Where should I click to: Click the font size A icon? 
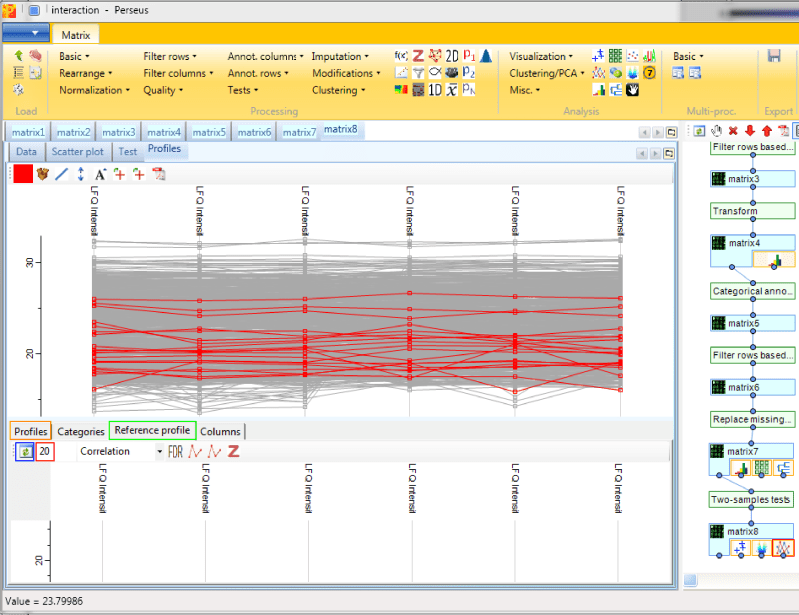coord(100,174)
